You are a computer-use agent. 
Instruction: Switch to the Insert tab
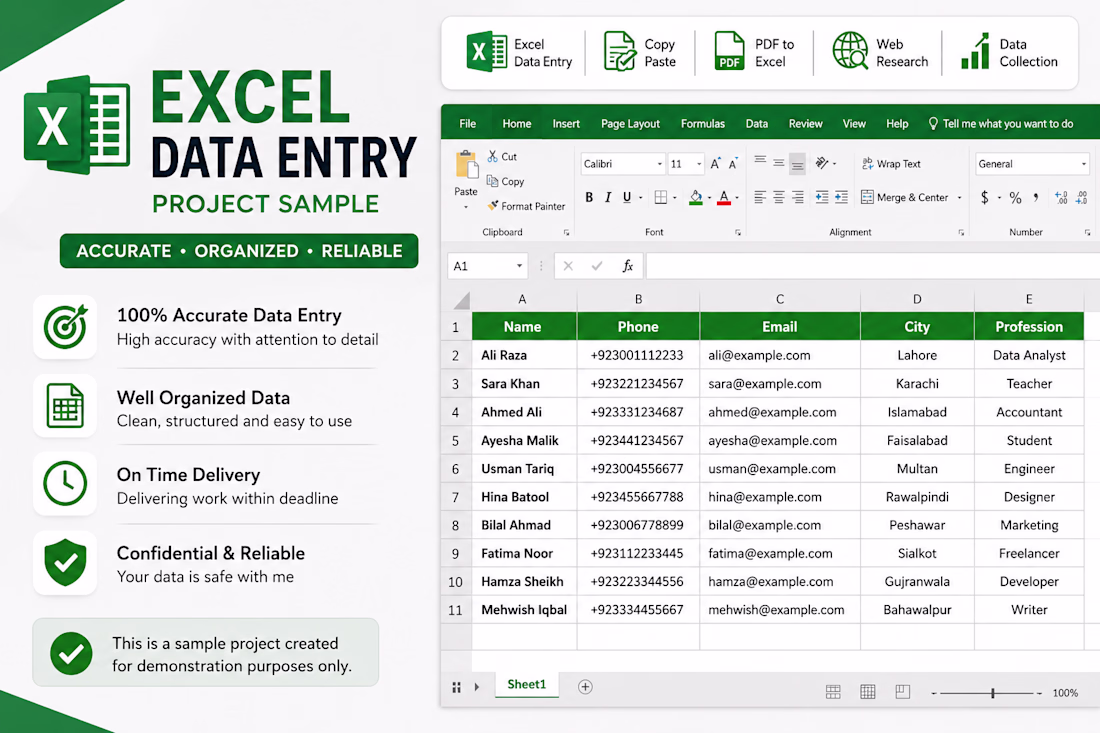[566, 123]
